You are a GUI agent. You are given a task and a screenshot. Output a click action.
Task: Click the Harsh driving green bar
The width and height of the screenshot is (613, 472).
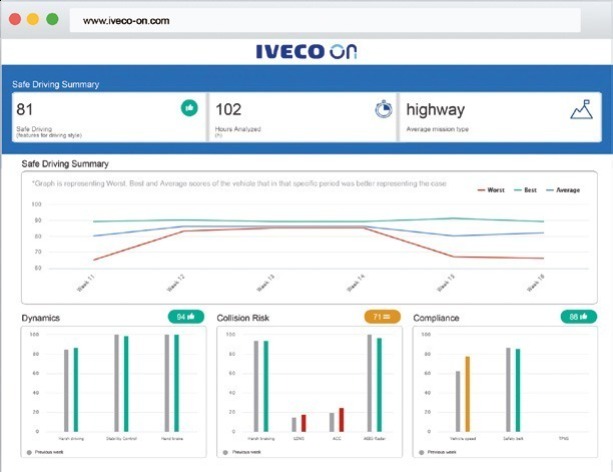point(76,389)
